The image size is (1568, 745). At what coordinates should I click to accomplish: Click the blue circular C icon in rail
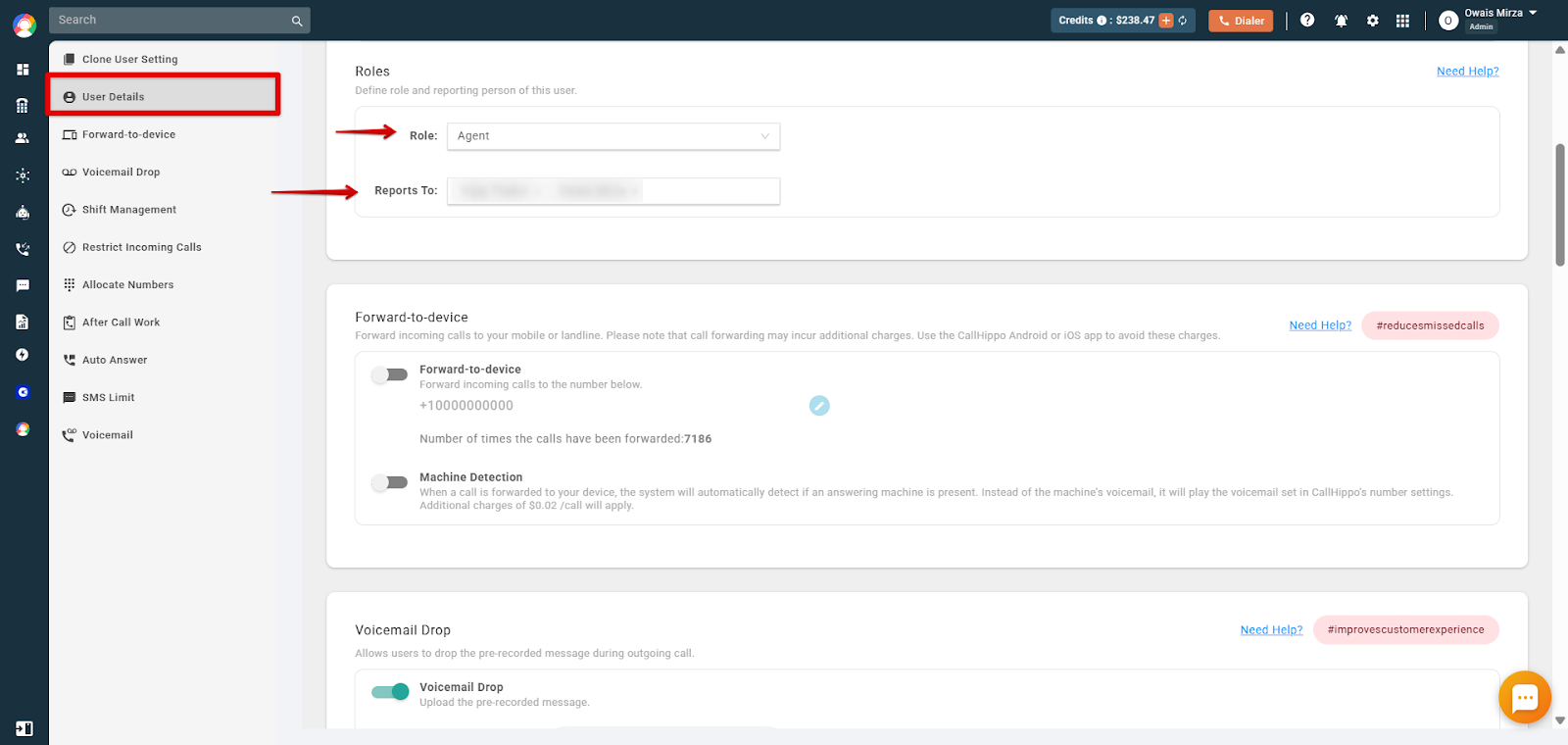23,392
